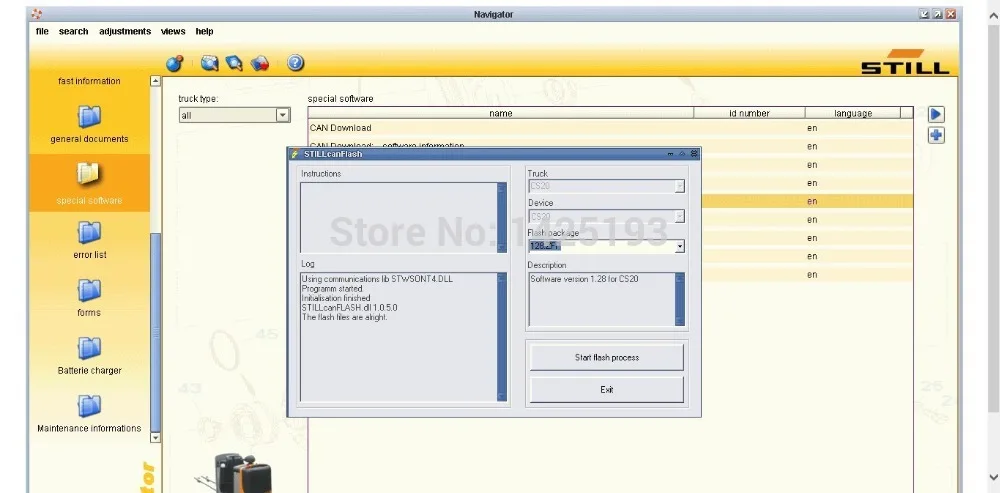
Task: Select the special software folder icon
Action: [89, 173]
